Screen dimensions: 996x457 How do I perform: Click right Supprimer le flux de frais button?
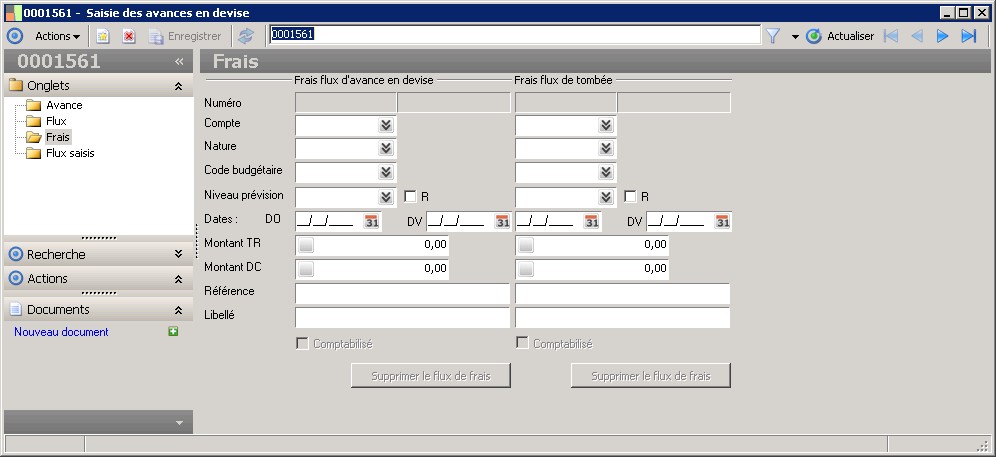click(650, 376)
